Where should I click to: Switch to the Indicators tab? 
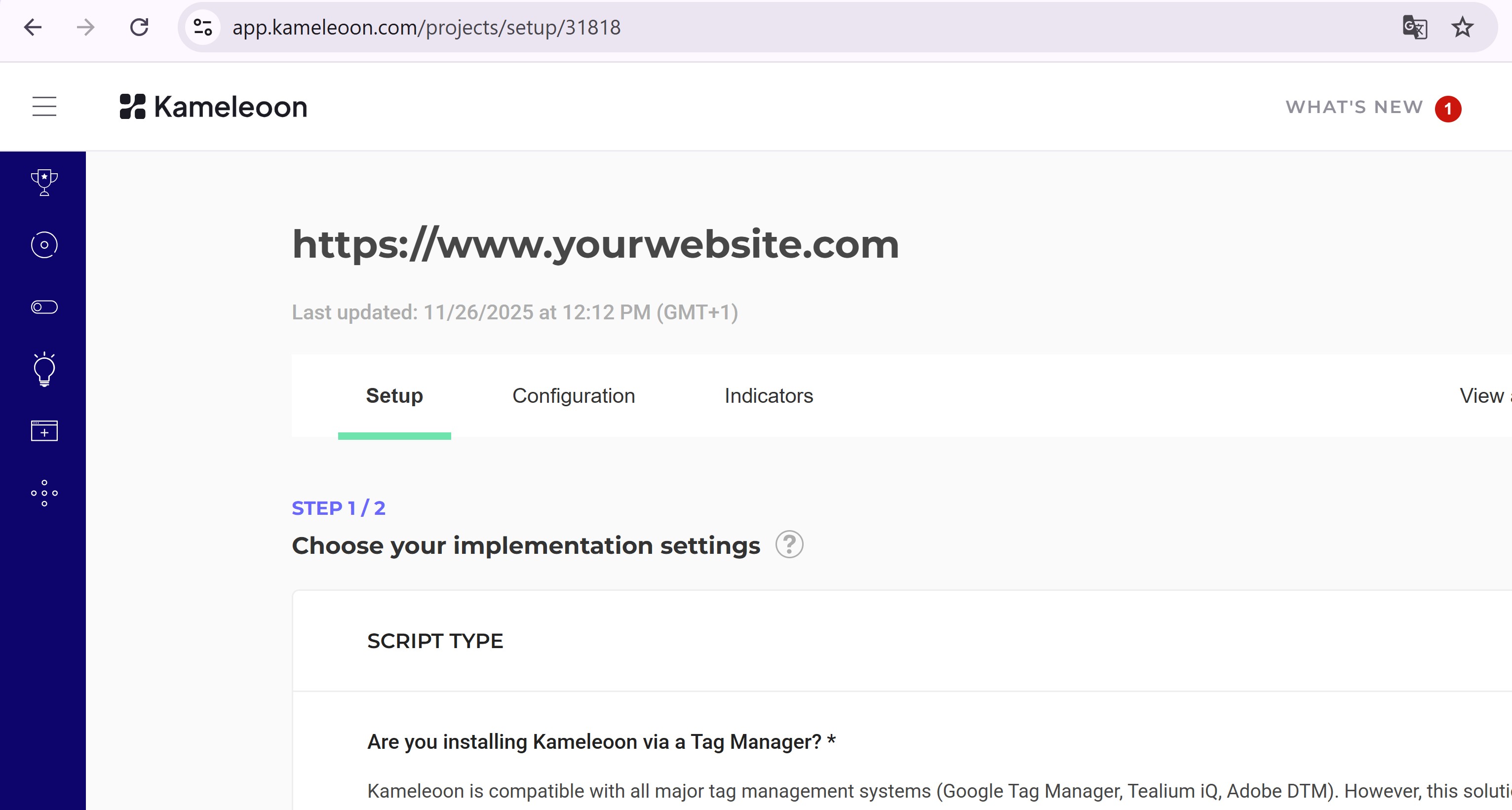[x=768, y=395]
